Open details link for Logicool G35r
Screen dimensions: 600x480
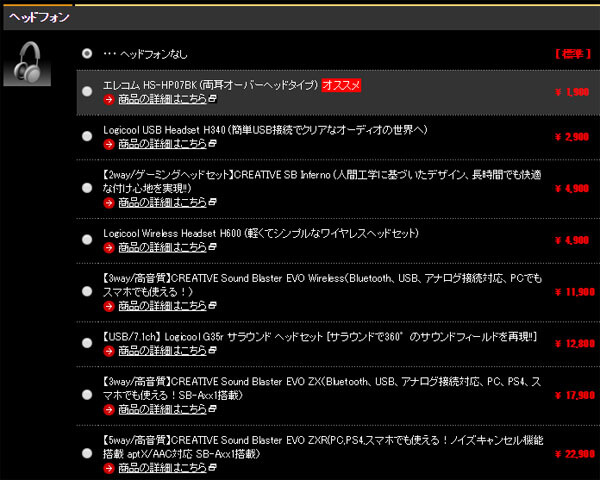163,351
